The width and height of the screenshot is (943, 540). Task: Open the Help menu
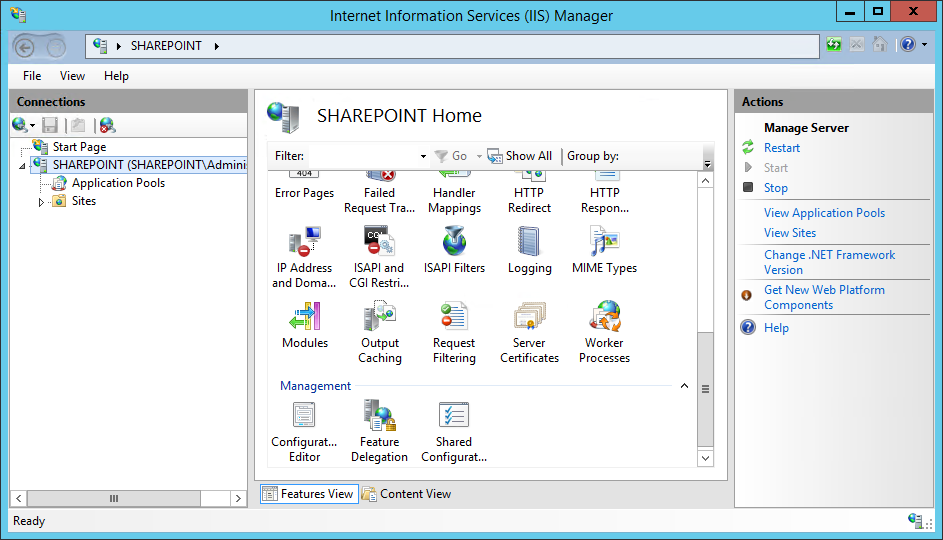[x=116, y=76]
